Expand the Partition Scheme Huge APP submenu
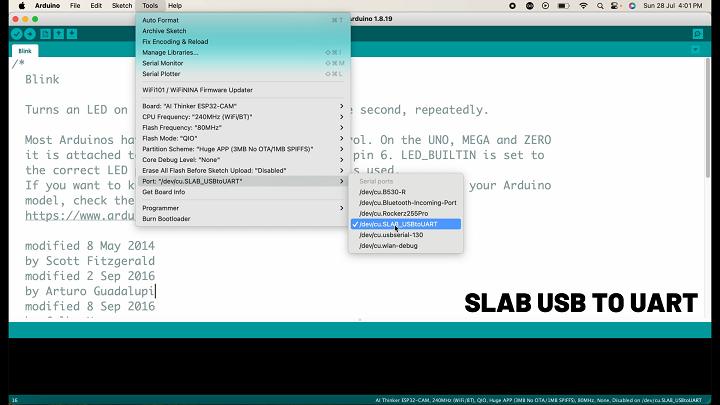720x405 pixels. tap(242, 149)
